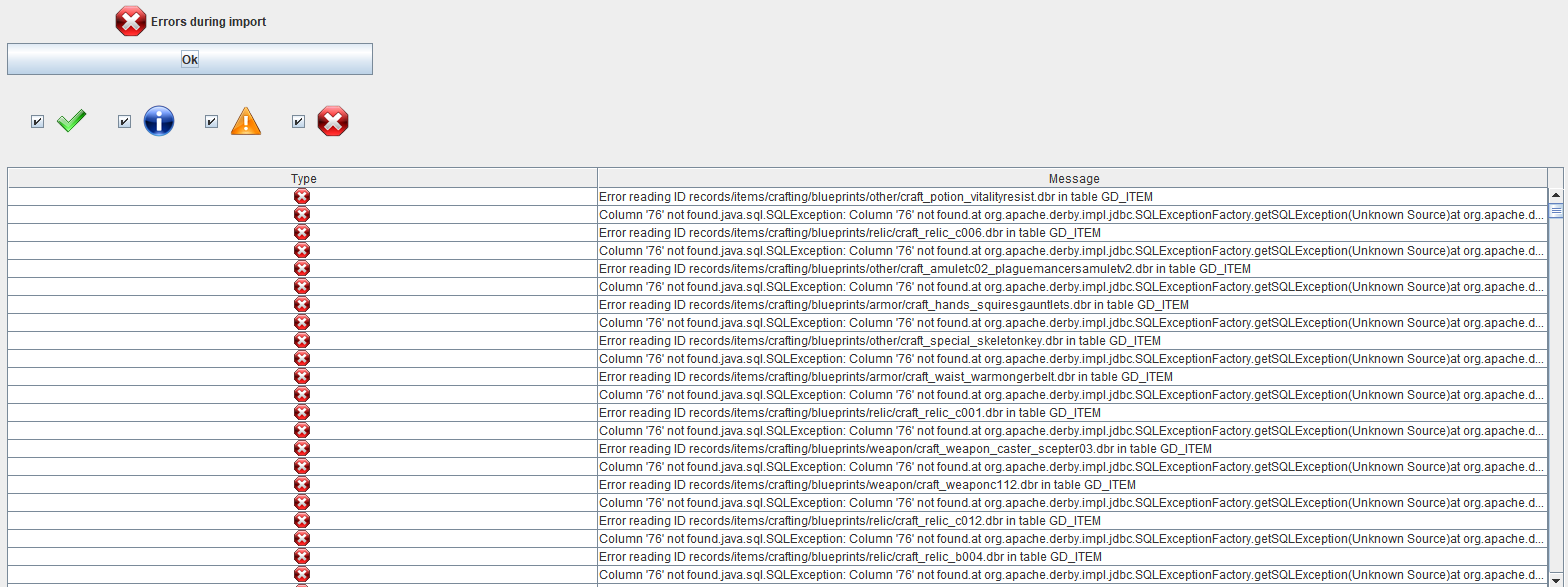Toggle the success messages checkbox
The image size is (1568, 587).
coord(38,122)
